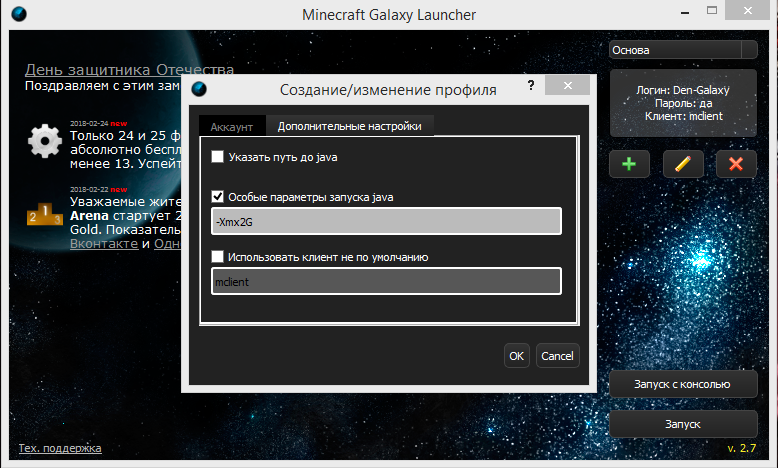The image size is (778, 468).
Task: Tick 'Использовать клиент не по умолчанию' checkbox
Action: pyautogui.click(x=218, y=257)
